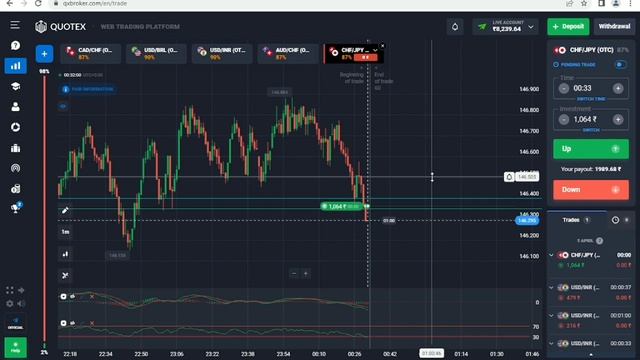Viewport: 640px width, 360px height.
Task: Switch to the CAD/CHF asset tab
Action: point(91,53)
